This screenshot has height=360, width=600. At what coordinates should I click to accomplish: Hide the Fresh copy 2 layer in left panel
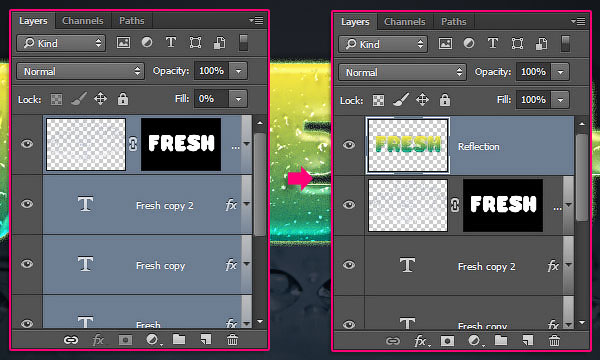pos(27,204)
